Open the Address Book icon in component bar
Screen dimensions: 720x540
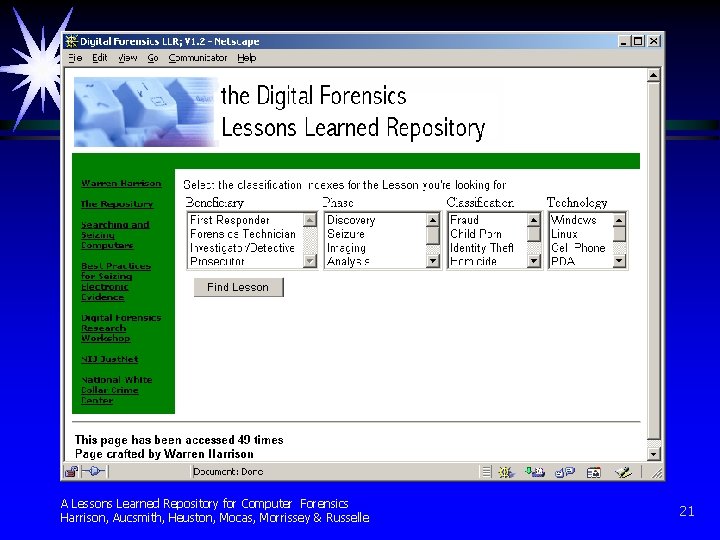[594, 472]
